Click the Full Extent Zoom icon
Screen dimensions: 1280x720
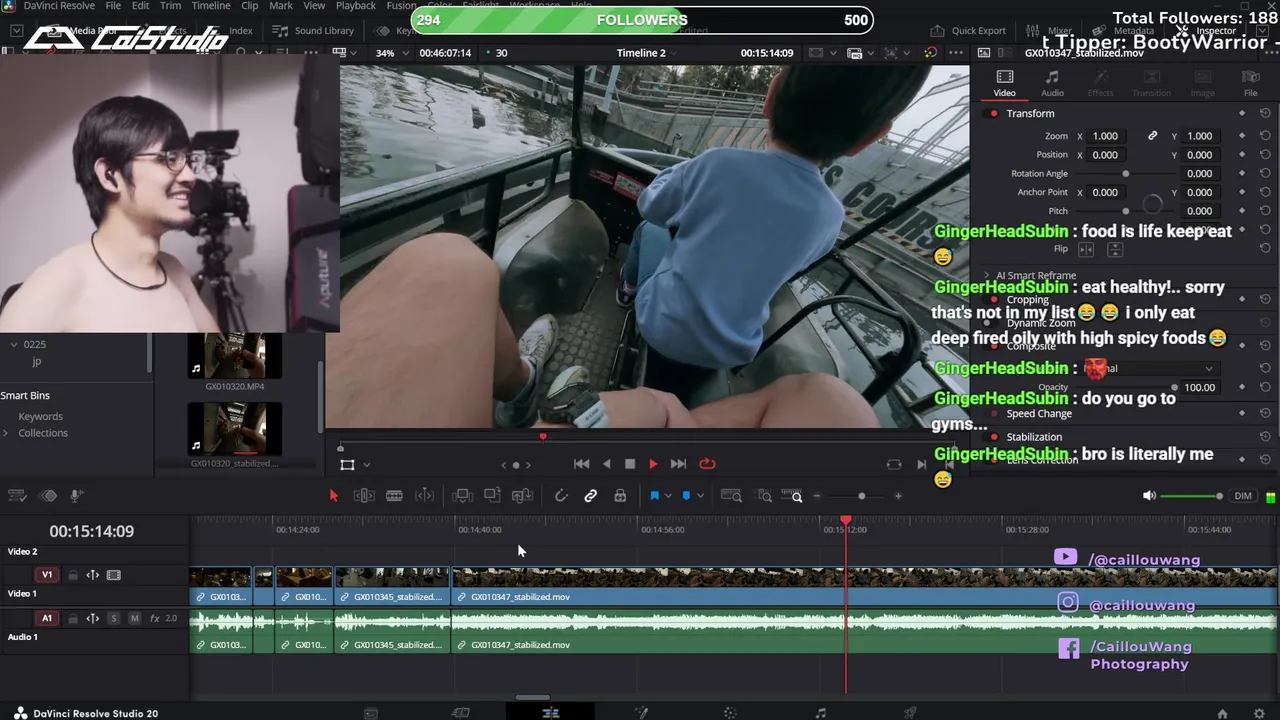click(x=731, y=496)
